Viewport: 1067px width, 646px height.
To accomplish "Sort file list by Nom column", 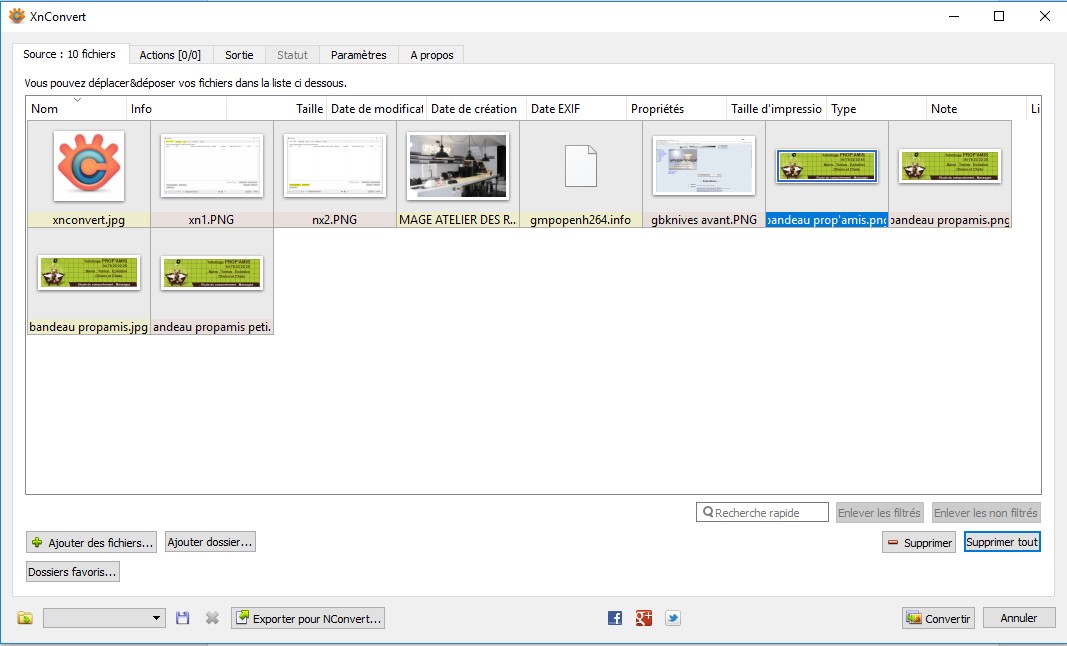I will coord(77,109).
